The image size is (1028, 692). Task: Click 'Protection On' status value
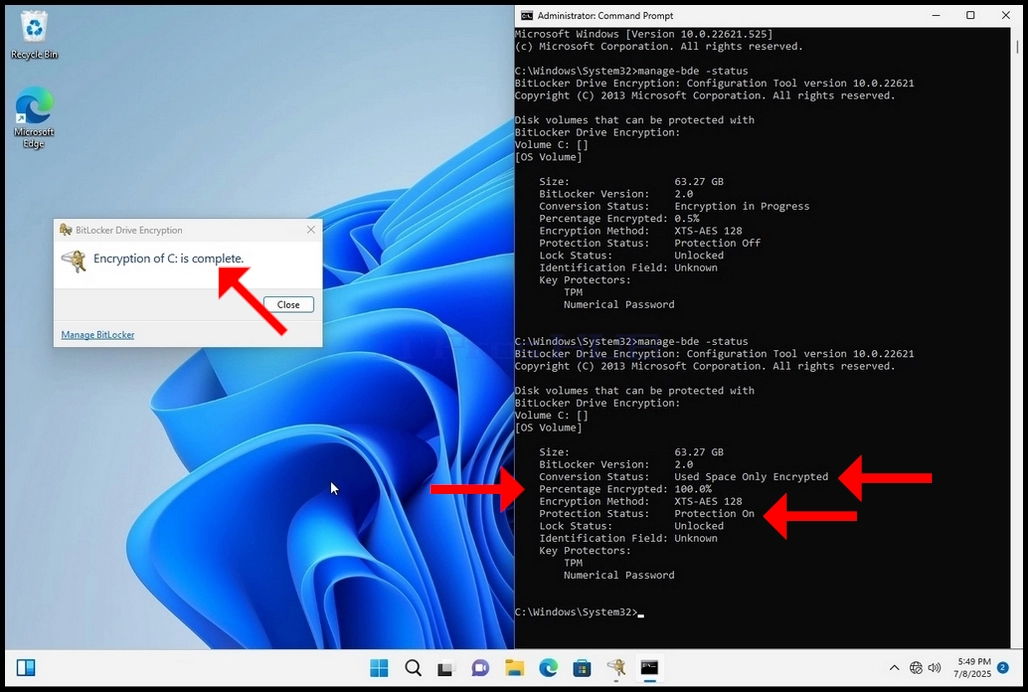pos(715,514)
